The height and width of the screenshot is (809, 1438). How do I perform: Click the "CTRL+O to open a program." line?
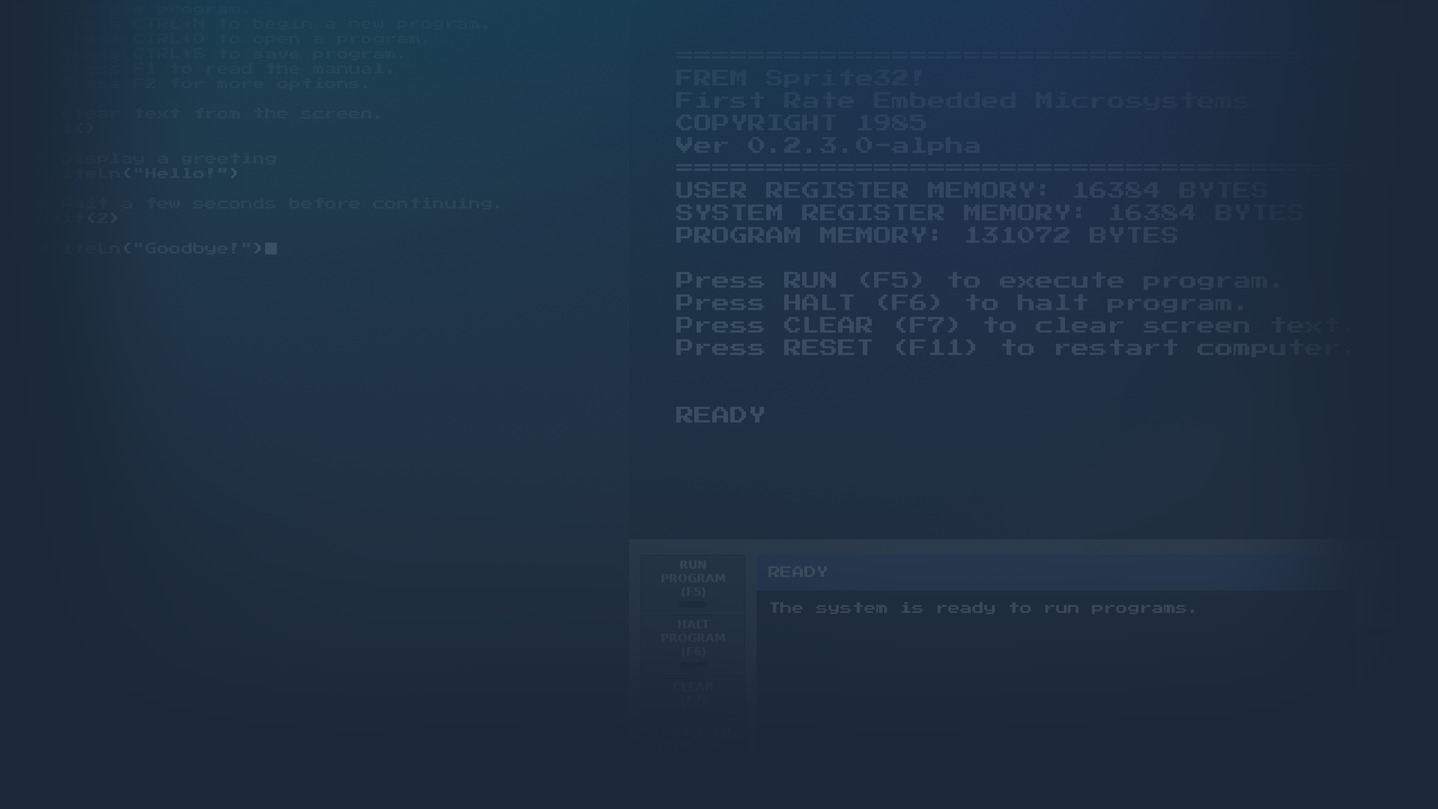pyautogui.click(x=281, y=39)
